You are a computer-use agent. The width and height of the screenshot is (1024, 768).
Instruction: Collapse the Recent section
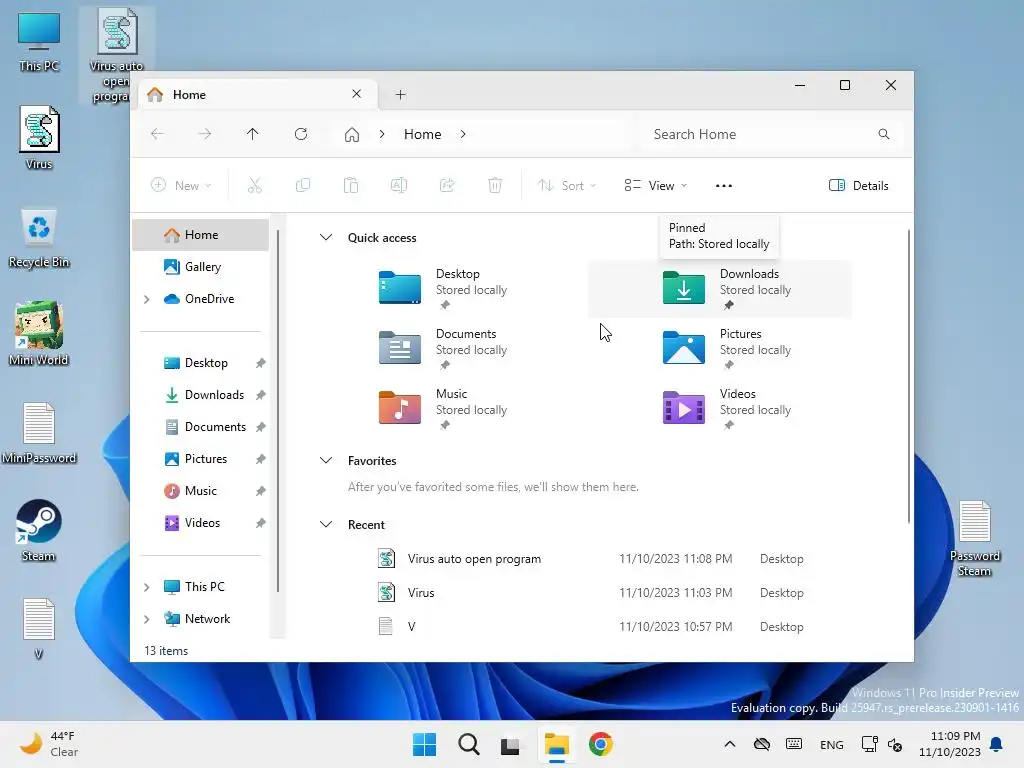[x=326, y=524]
